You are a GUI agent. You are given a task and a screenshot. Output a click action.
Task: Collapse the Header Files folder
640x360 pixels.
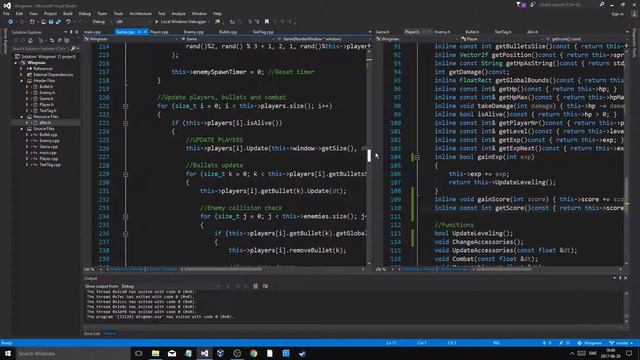click(x=22, y=81)
